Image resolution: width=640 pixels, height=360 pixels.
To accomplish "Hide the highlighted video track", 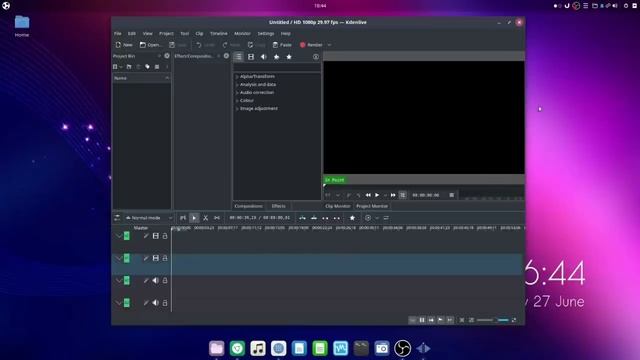I will point(156,258).
